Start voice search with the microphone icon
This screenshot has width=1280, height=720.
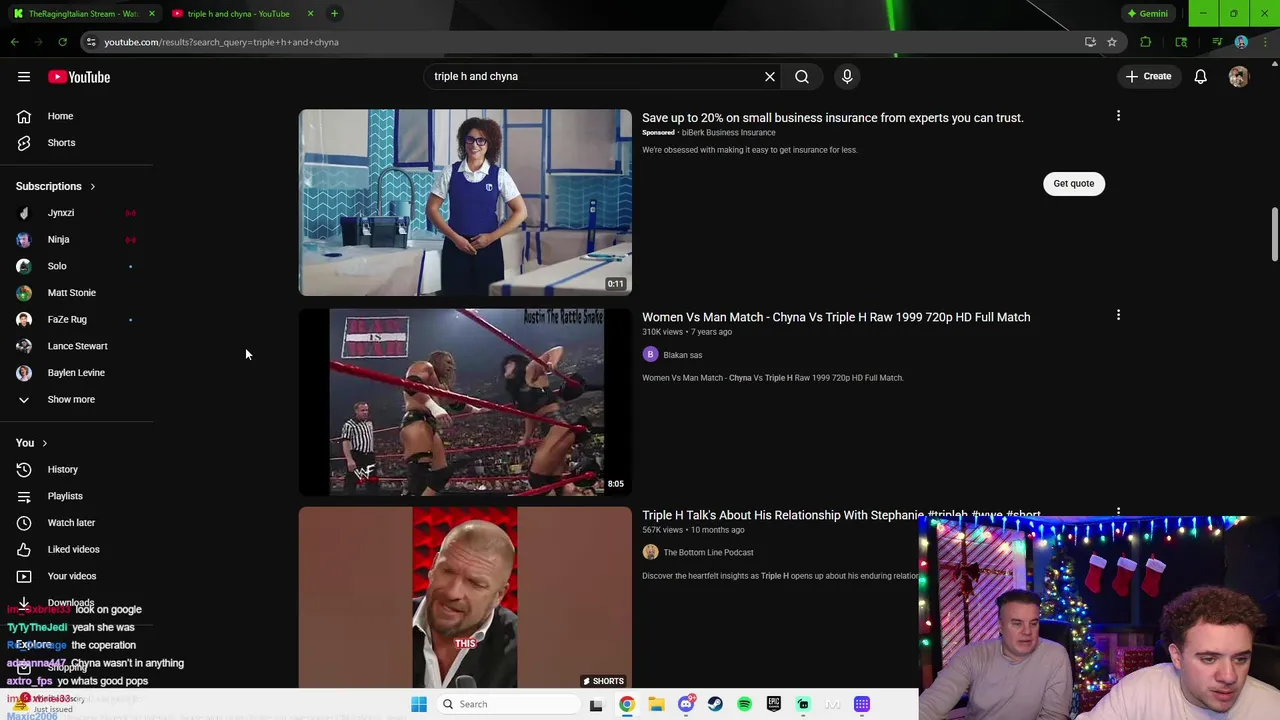(x=847, y=76)
